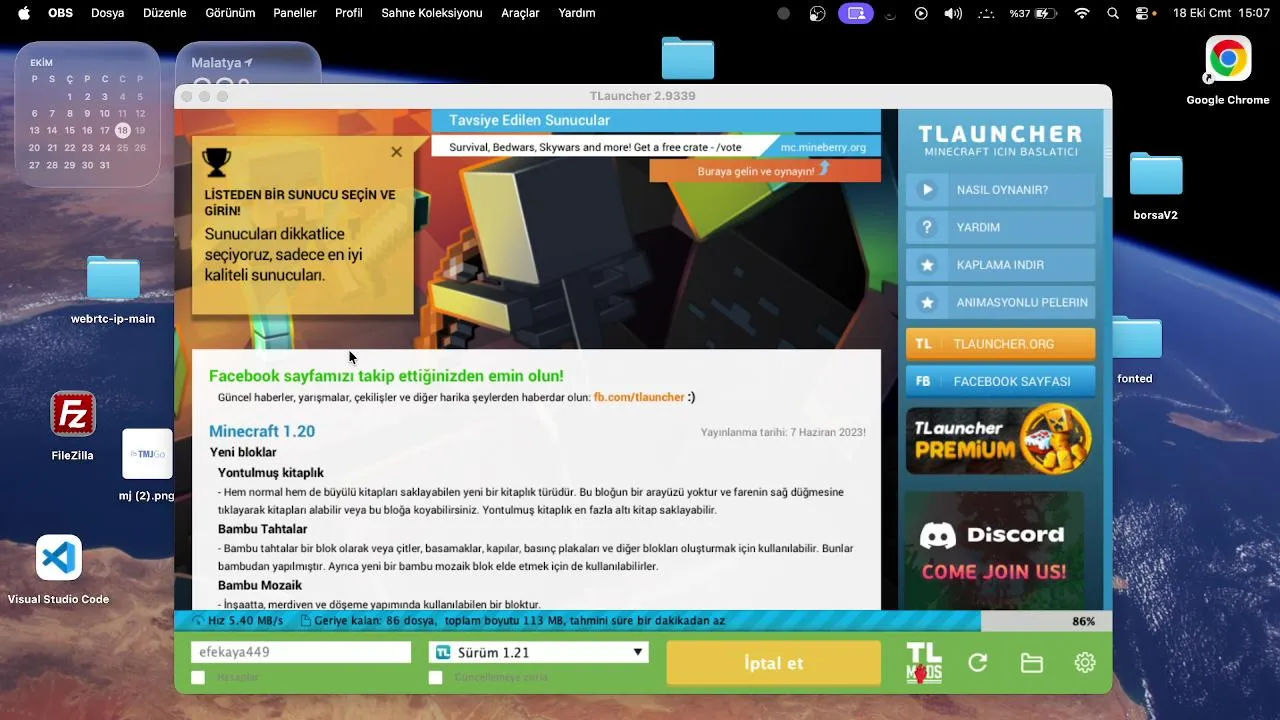Click the Wi-Fi icon in menu bar
1280x720 pixels.
[x=1081, y=13]
